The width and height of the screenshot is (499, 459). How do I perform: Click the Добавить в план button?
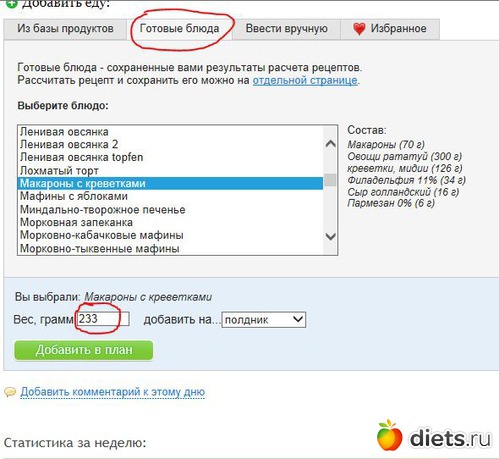point(84,350)
